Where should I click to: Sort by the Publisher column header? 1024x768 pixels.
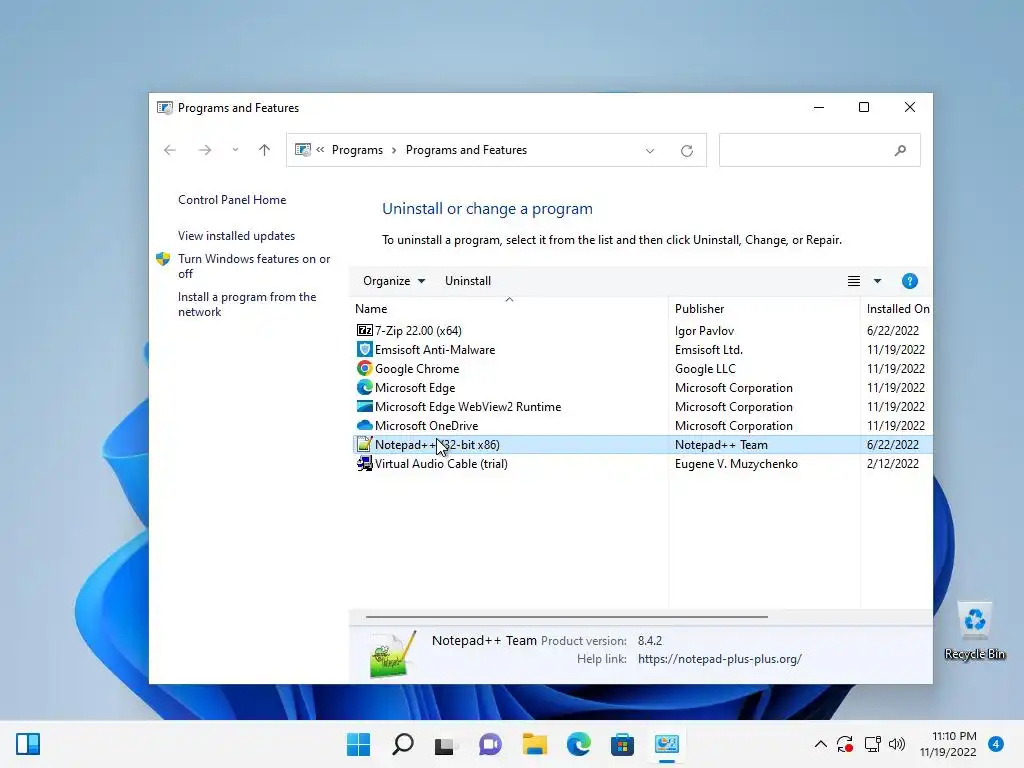(764, 309)
